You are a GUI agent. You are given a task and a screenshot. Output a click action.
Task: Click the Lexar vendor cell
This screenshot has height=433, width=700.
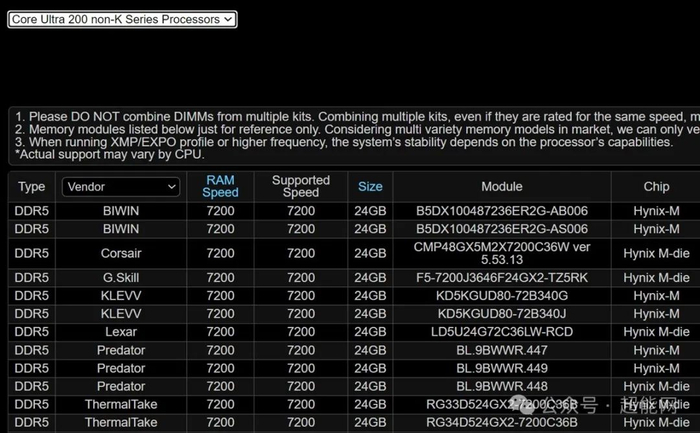(121, 332)
